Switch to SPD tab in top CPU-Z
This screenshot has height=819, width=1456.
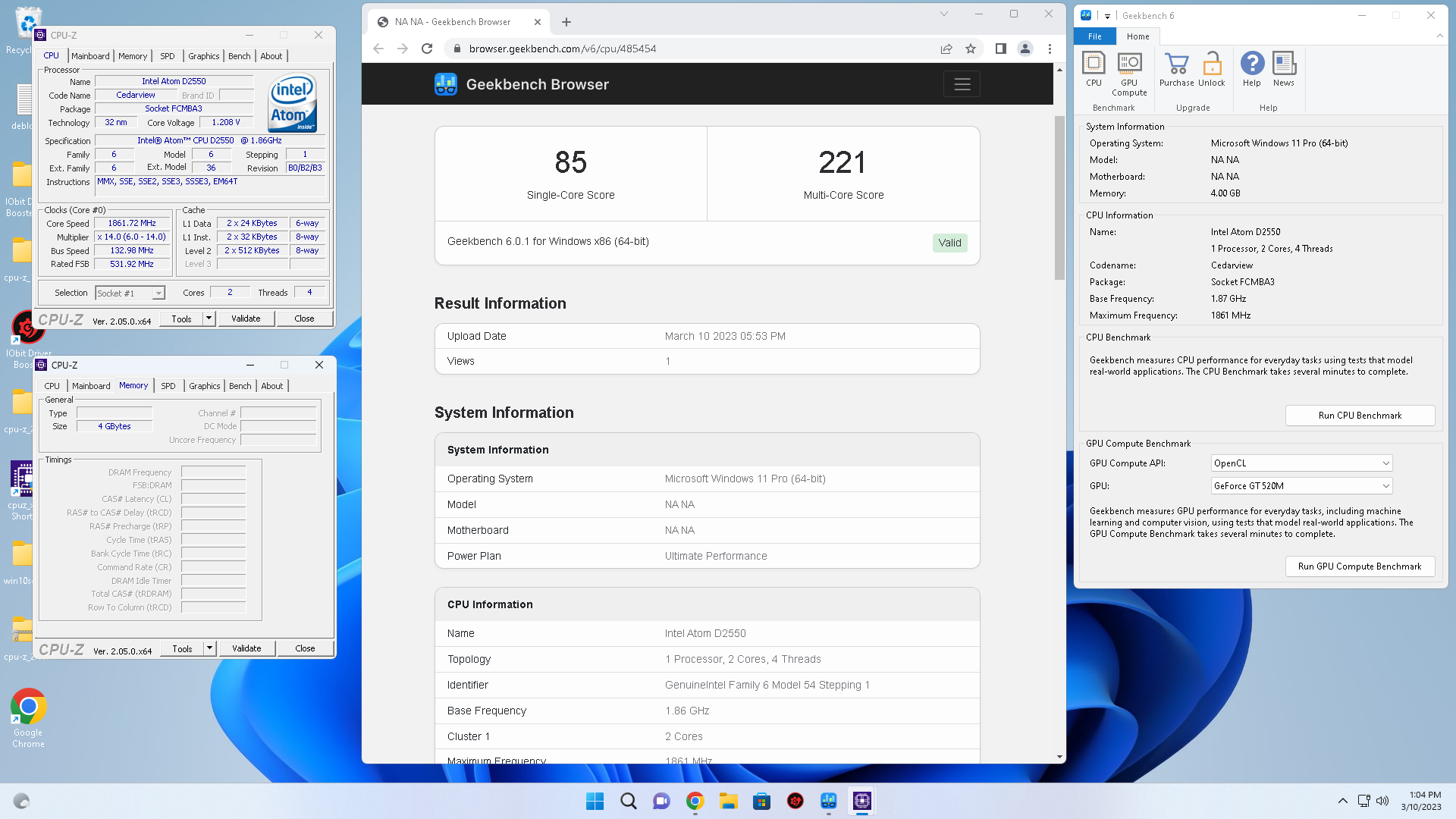click(x=168, y=56)
